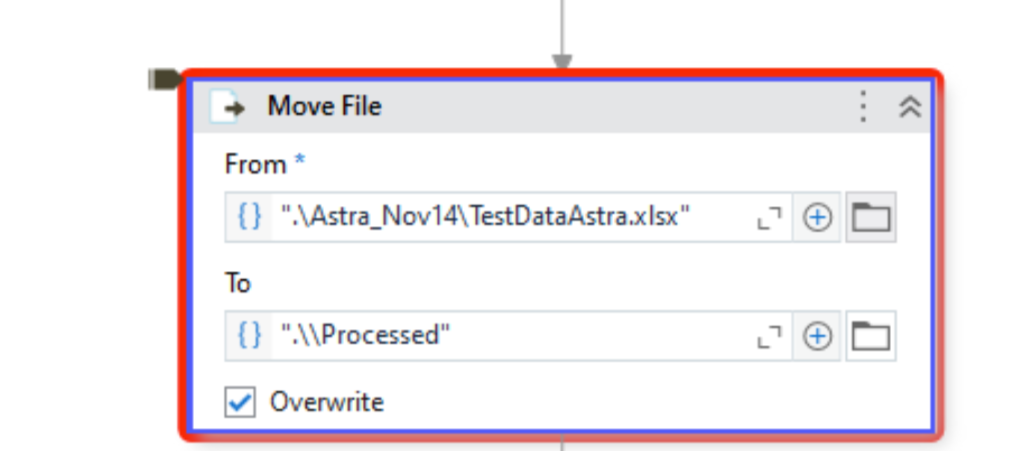Browse for the From file using folder icon
1017x451 pixels.
click(x=871, y=217)
